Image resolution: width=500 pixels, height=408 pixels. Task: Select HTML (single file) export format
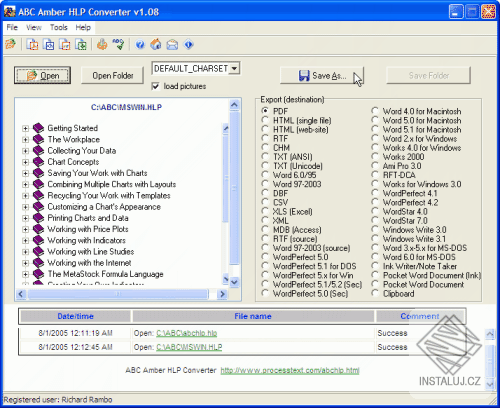(265, 120)
